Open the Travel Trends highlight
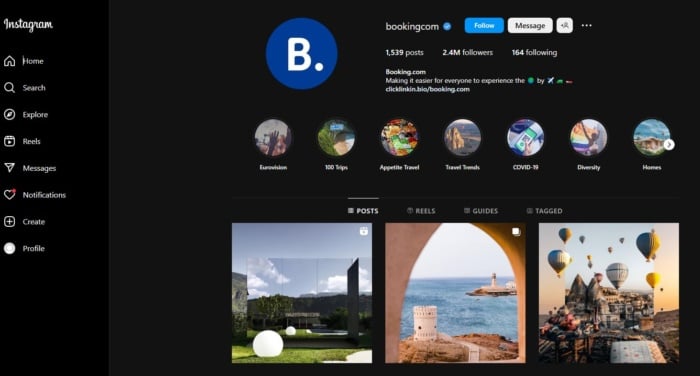 [462, 138]
